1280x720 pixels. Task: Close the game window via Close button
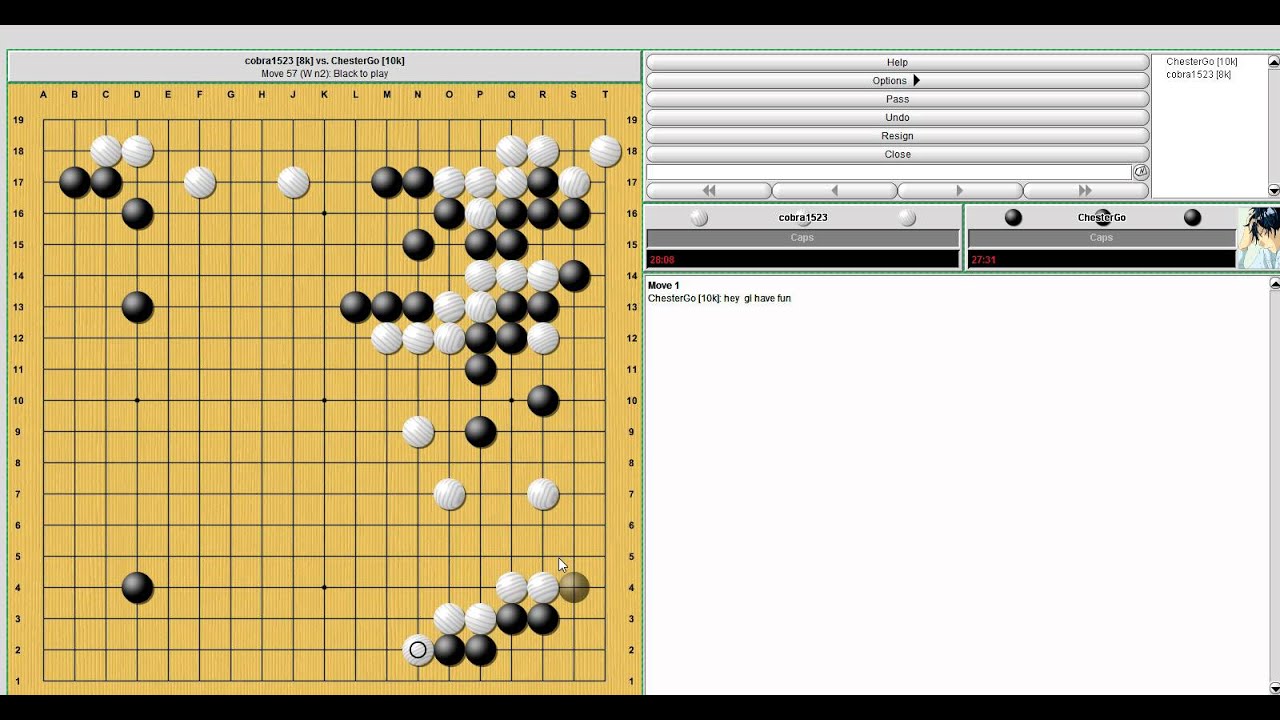(x=897, y=154)
